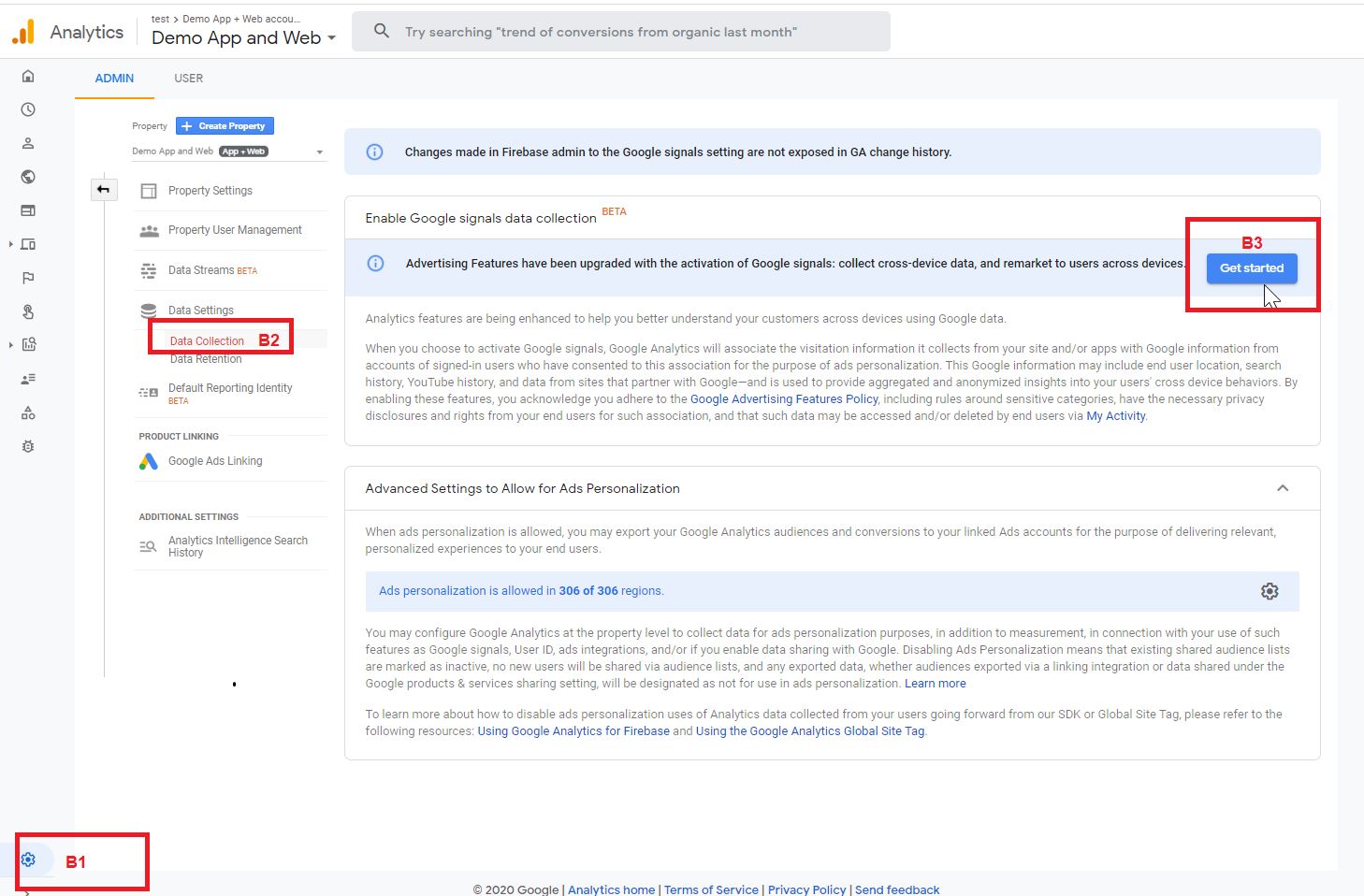This screenshot has width=1364, height=896.
Task: Select the ADMIN tab
Action: point(114,79)
